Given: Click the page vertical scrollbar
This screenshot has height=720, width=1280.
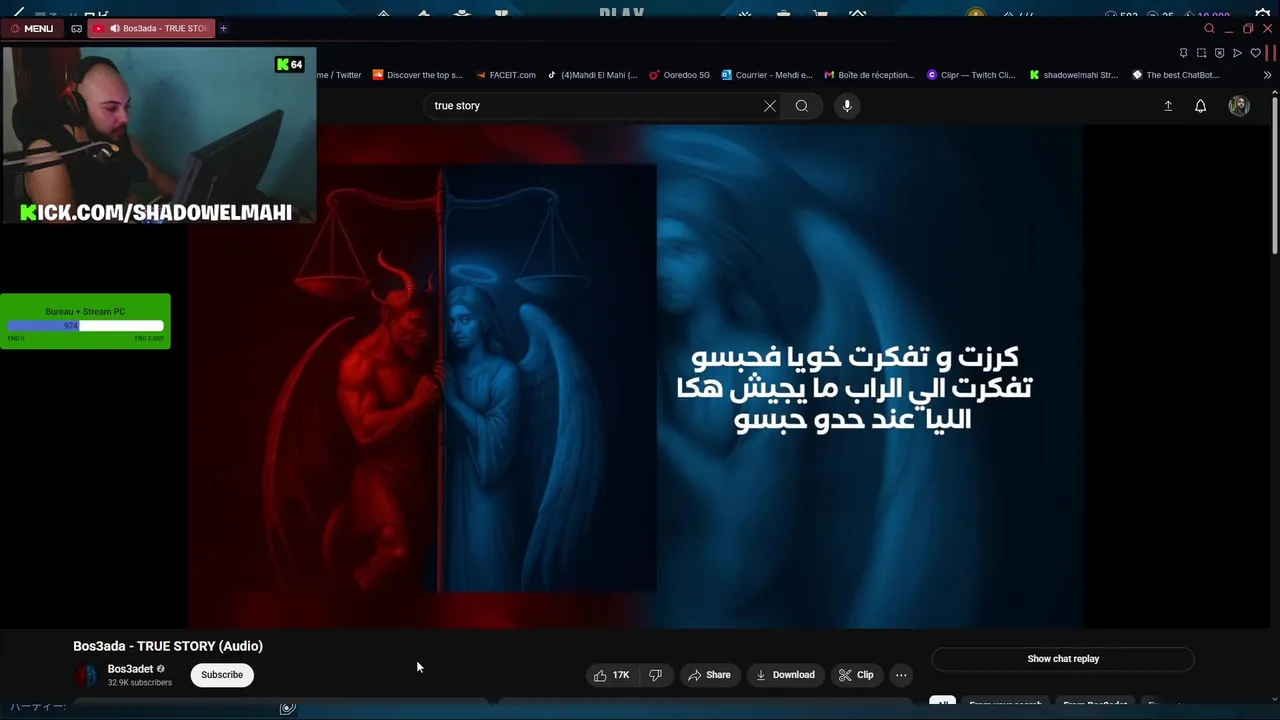Looking at the screenshot, I should (x=1274, y=175).
